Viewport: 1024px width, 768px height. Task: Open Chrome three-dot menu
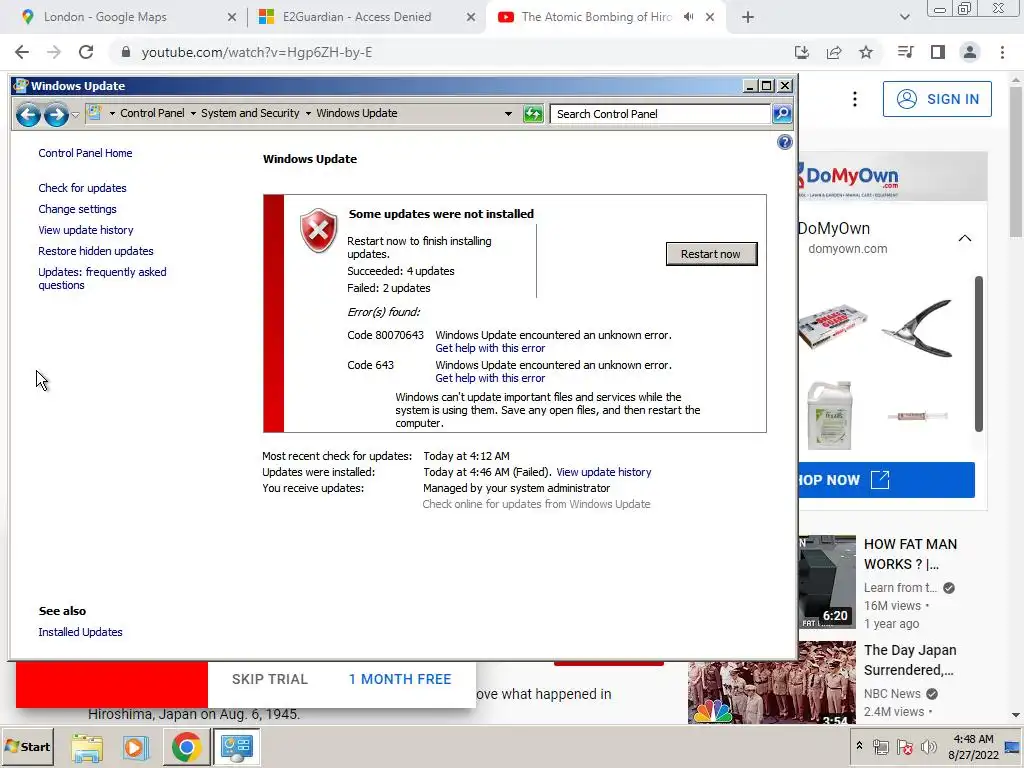[x=1002, y=52]
